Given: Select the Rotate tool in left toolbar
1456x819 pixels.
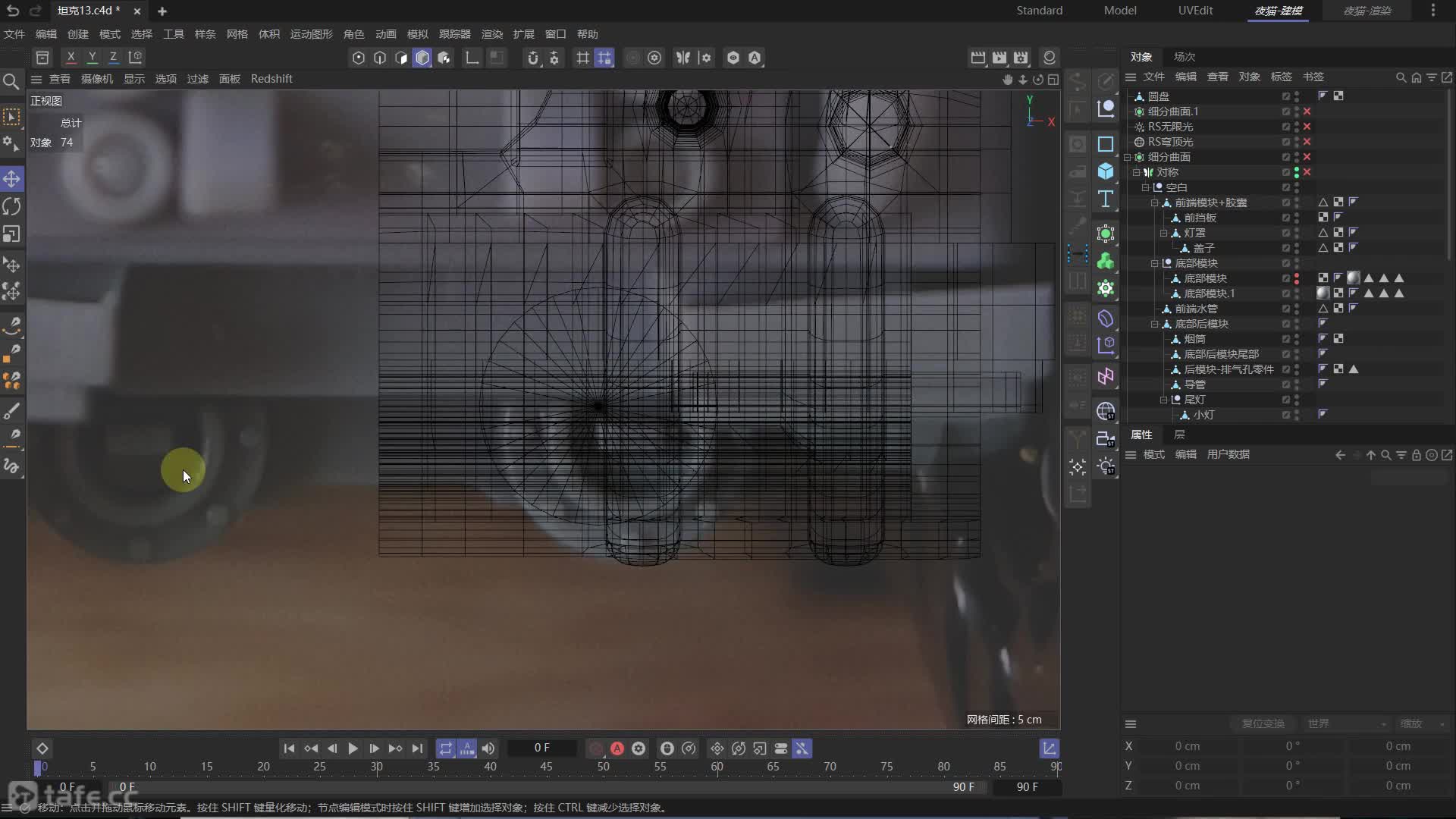Looking at the screenshot, I should pyautogui.click(x=11, y=206).
